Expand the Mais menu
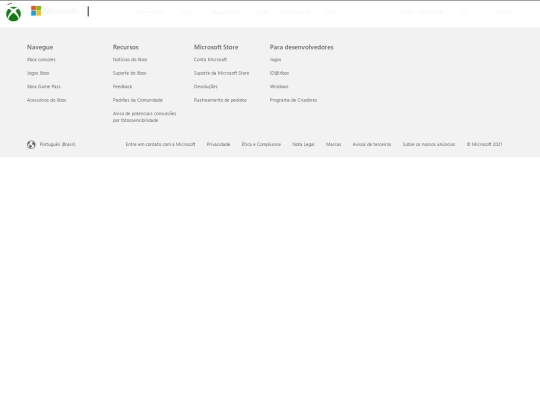The image size is (540, 405). (335, 12)
